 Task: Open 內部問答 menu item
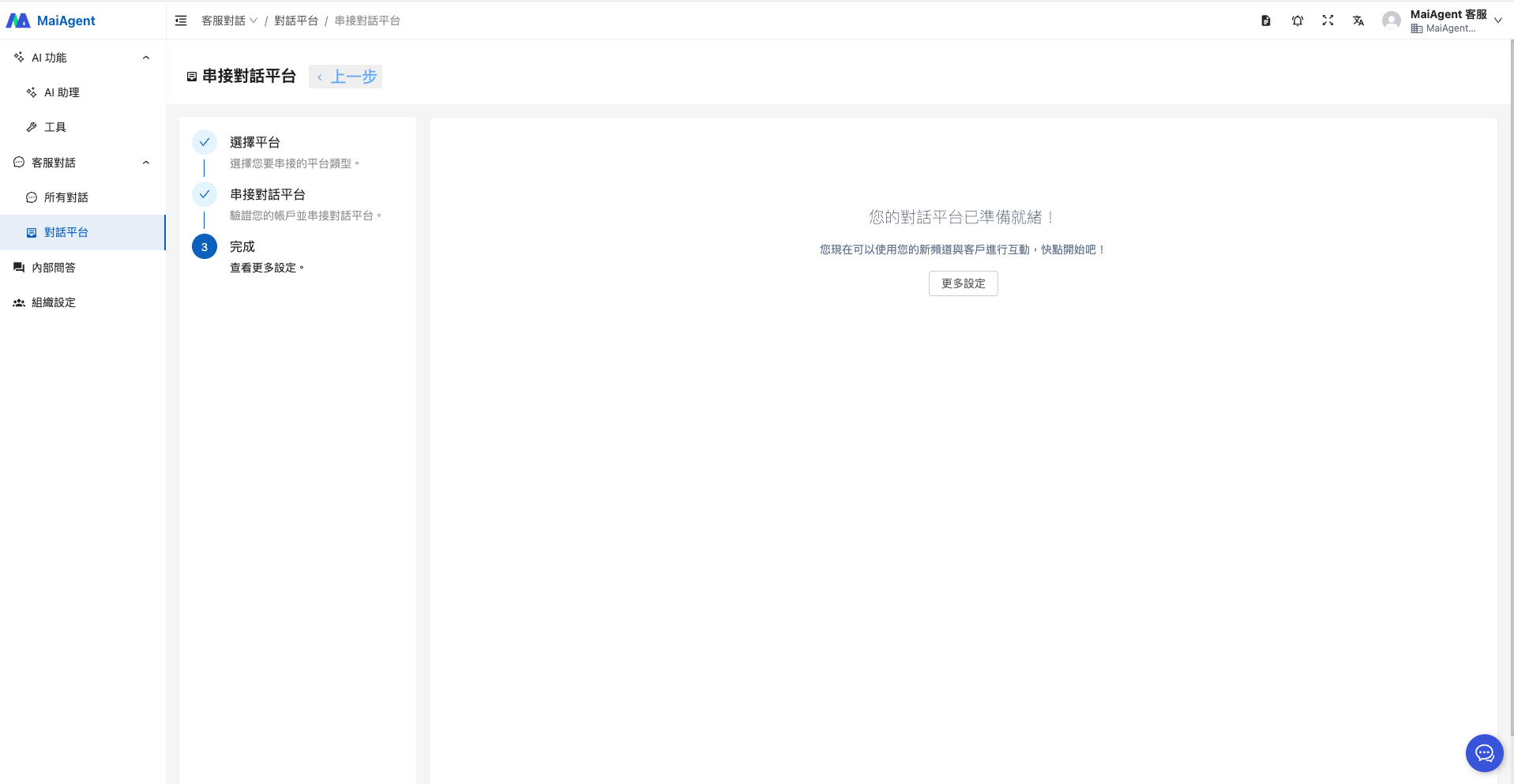(54, 268)
